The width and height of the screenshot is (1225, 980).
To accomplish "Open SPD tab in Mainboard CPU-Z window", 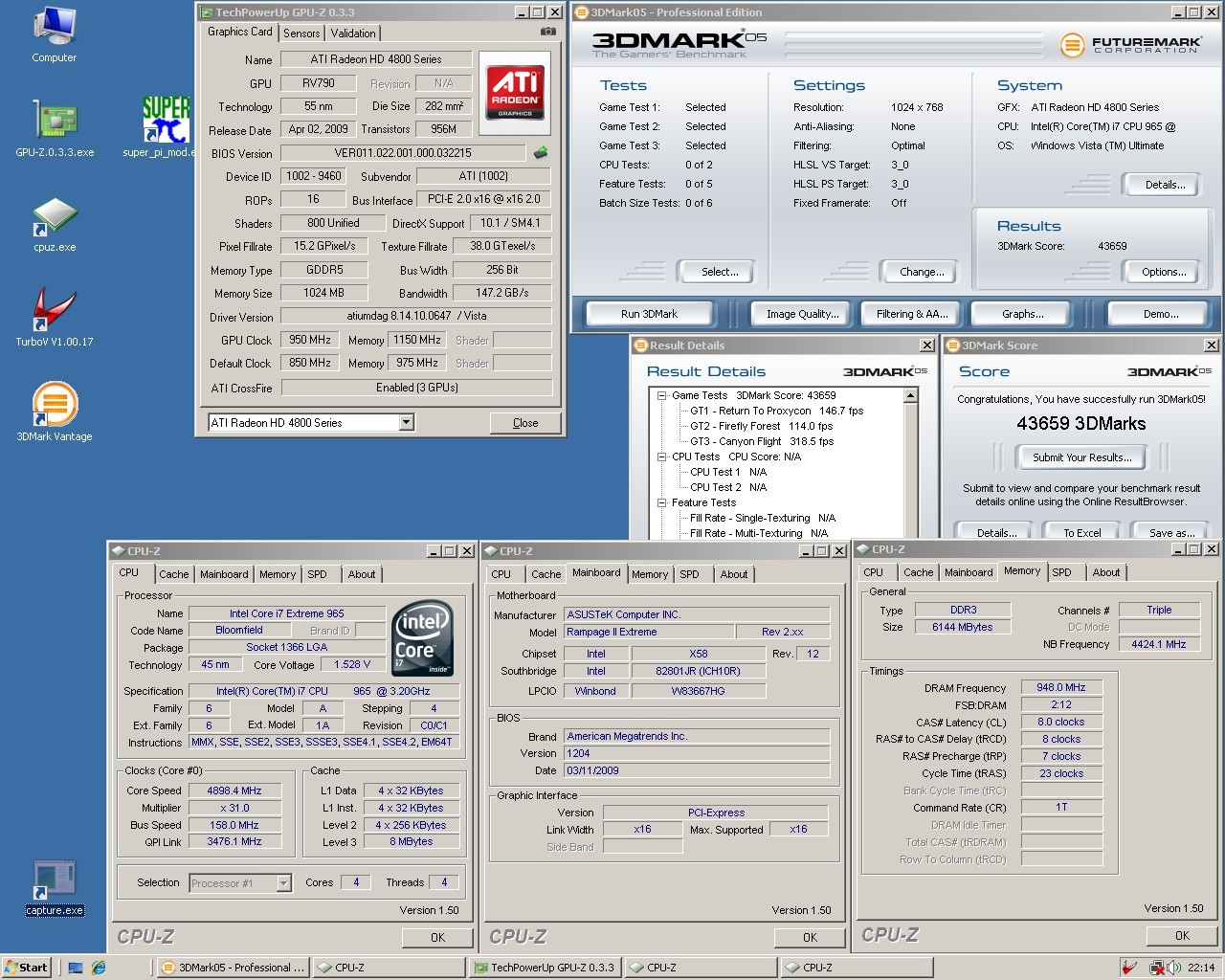I will coord(689,574).
